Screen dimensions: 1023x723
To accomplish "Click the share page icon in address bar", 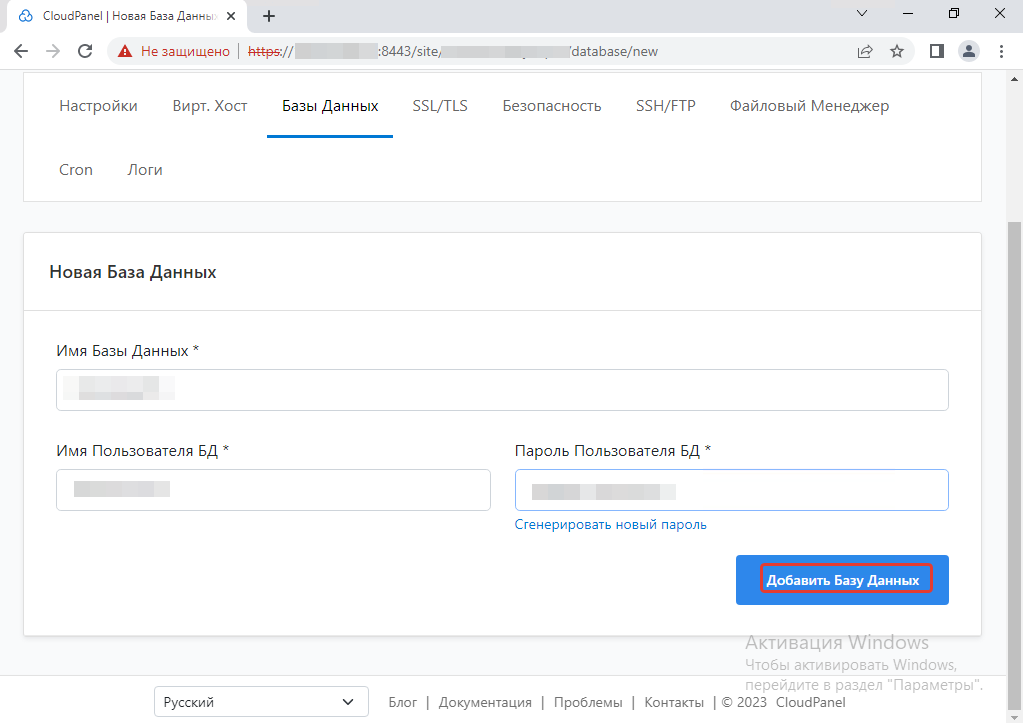I will pyautogui.click(x=865, y=51).
